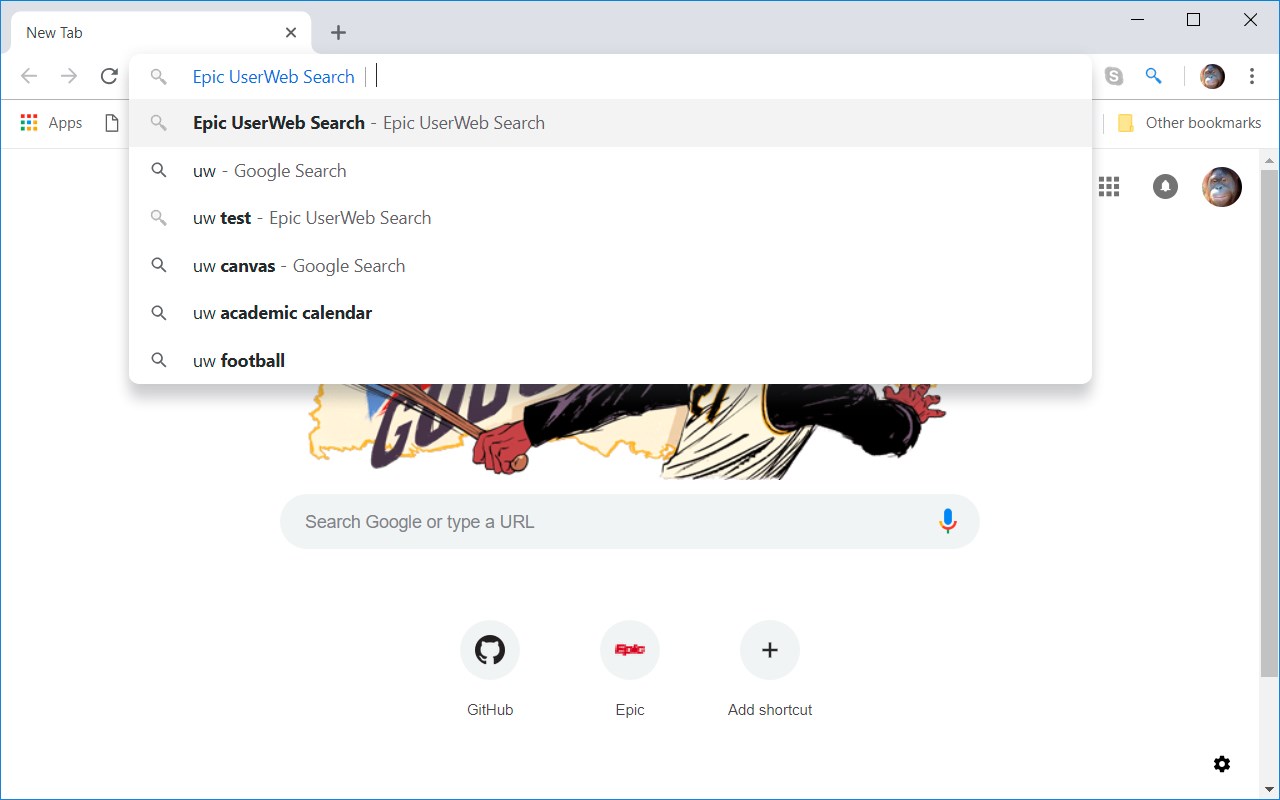Open the Epic shortcut
Image resolution: width=1280 pixels, height=800 pixels.
click(630, 668)
